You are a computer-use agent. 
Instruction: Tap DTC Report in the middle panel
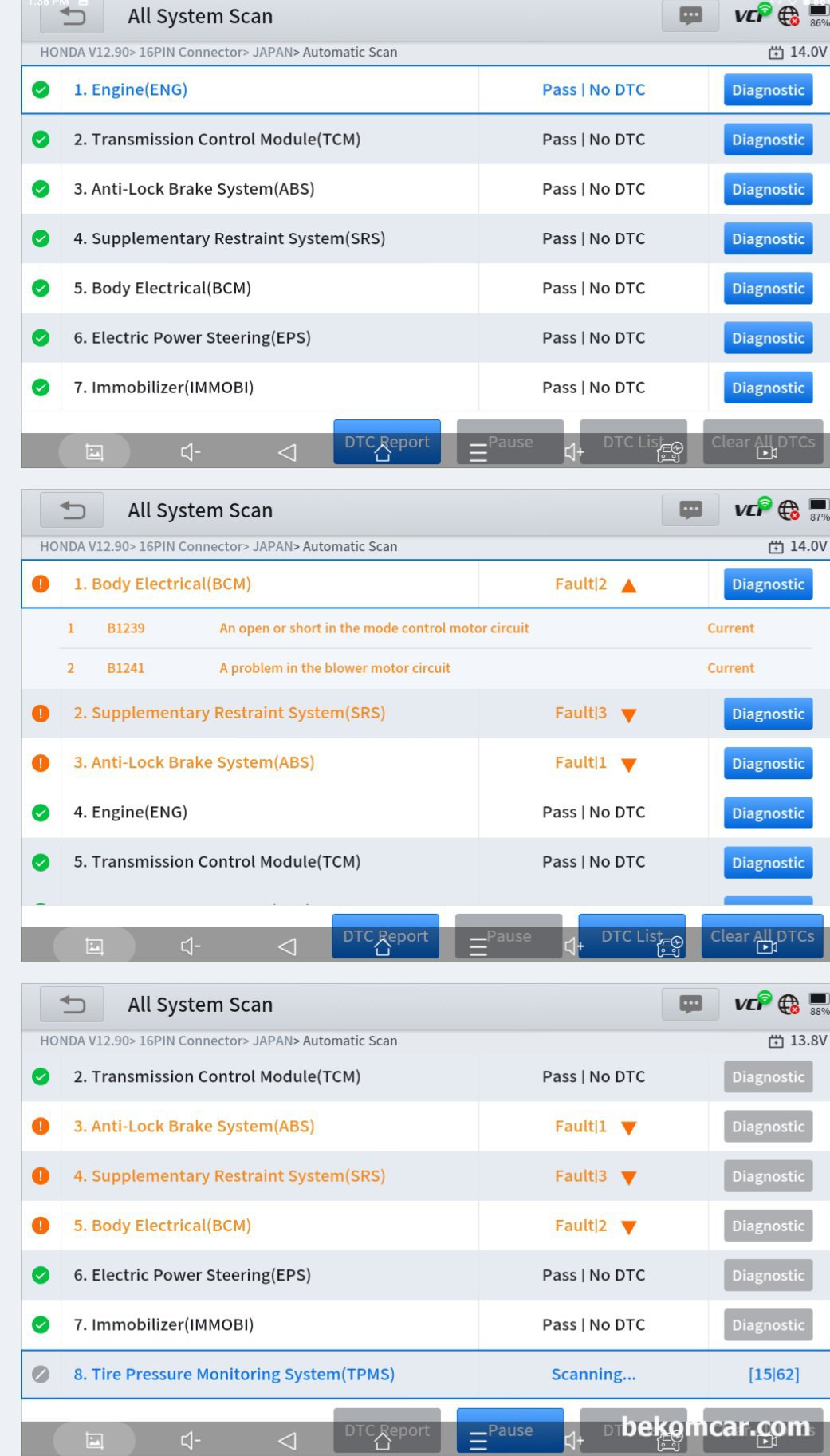[x=385, y=936]
